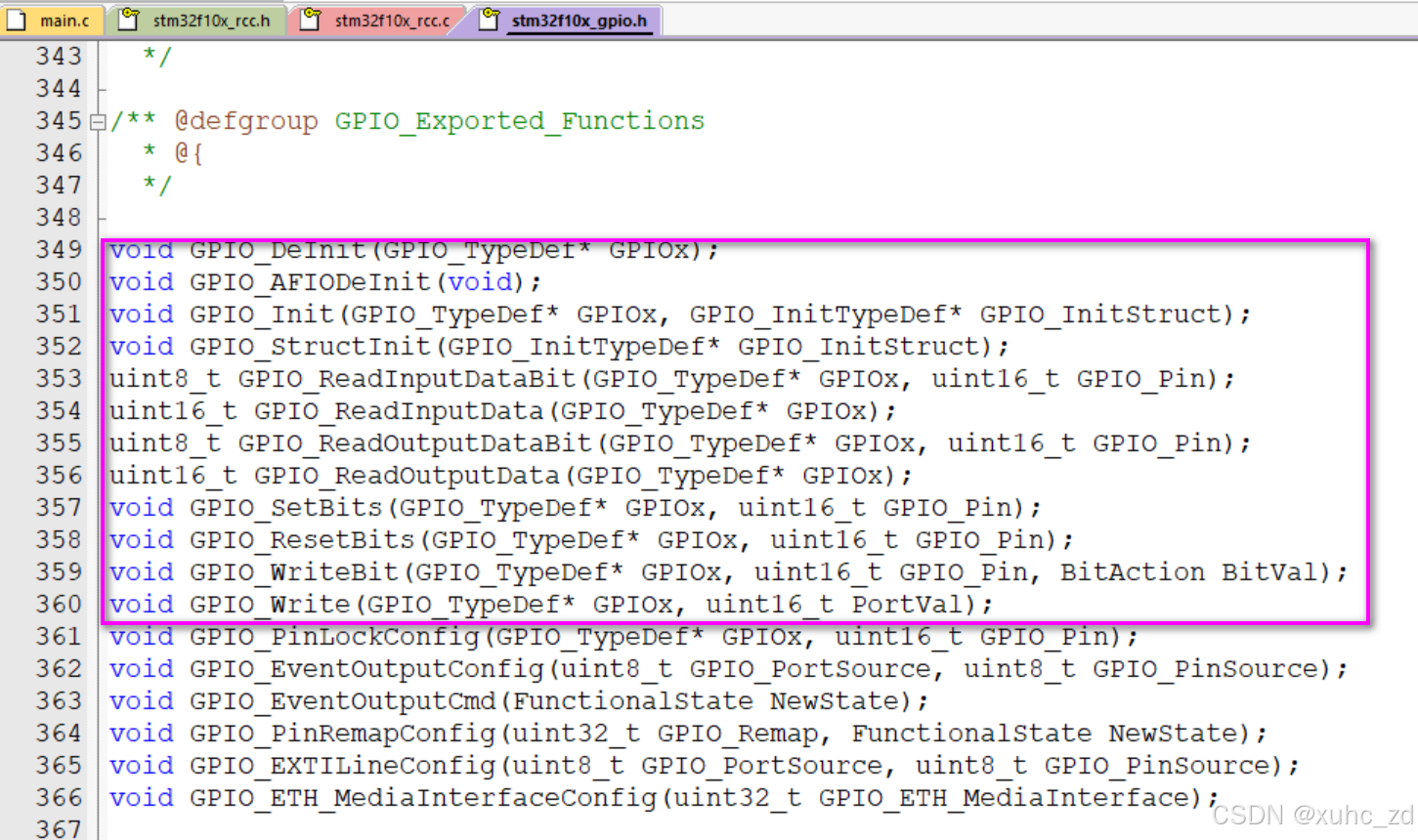Click line number 366 in the gutter
Viewport: 1418px width, 840px height.
pyautogui.click(x=59, y=797)
